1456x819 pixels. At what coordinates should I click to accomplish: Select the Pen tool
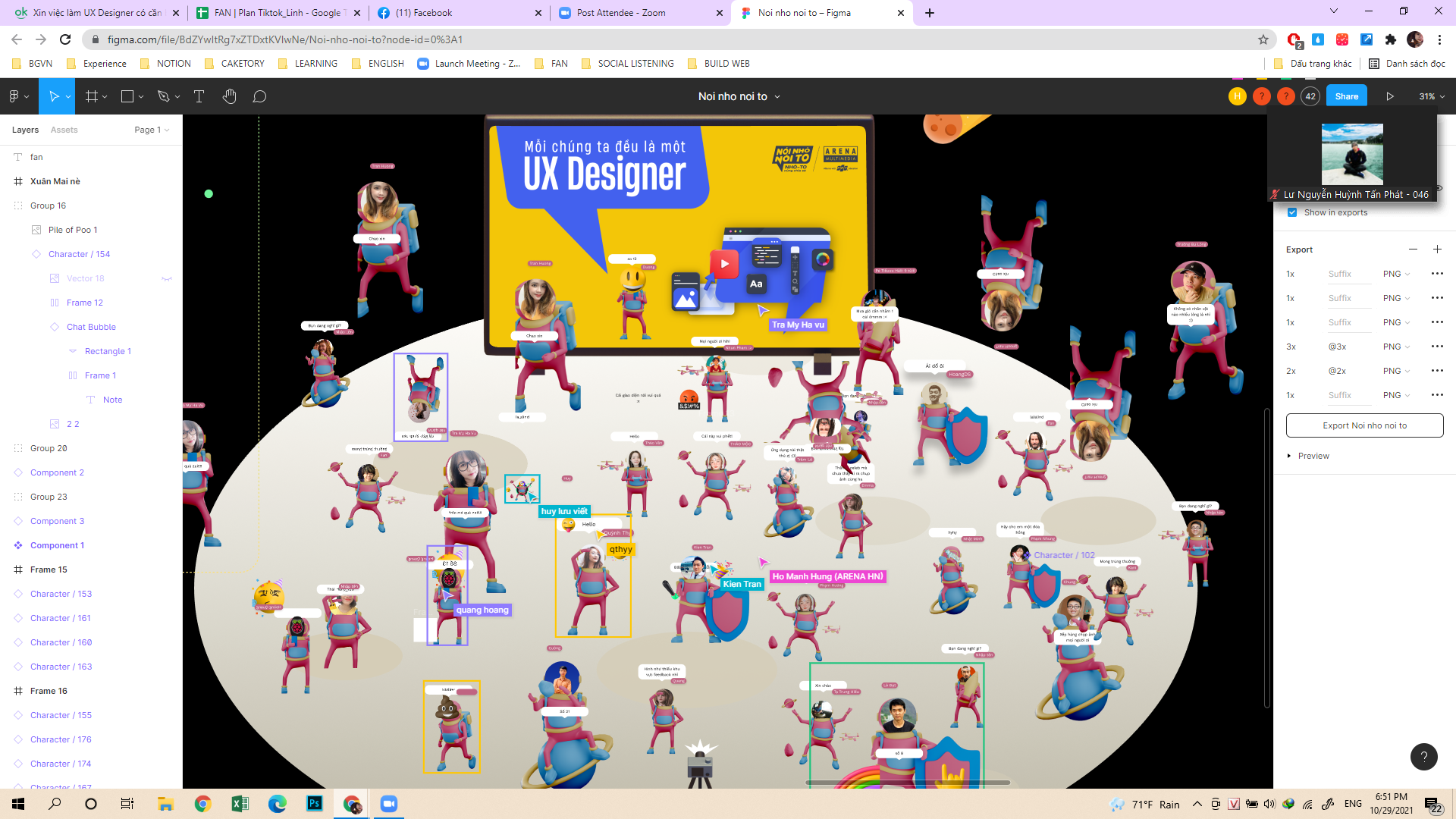pos(163,96)
